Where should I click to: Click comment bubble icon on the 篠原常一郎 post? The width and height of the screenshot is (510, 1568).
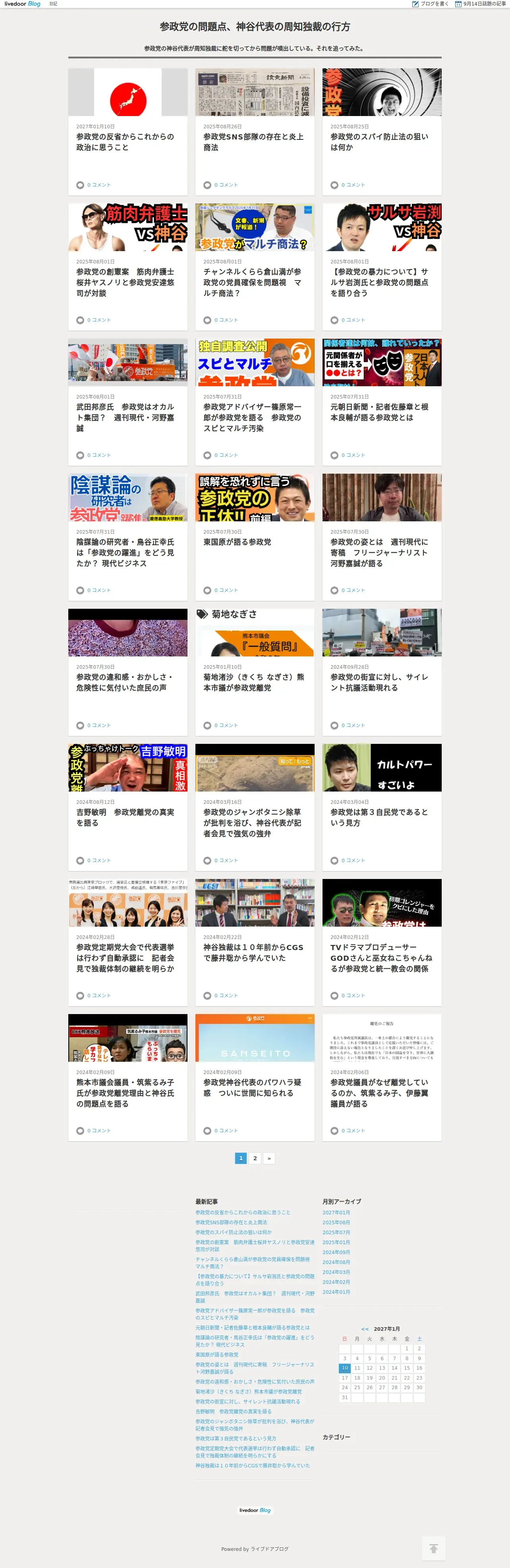click(207, 455)
